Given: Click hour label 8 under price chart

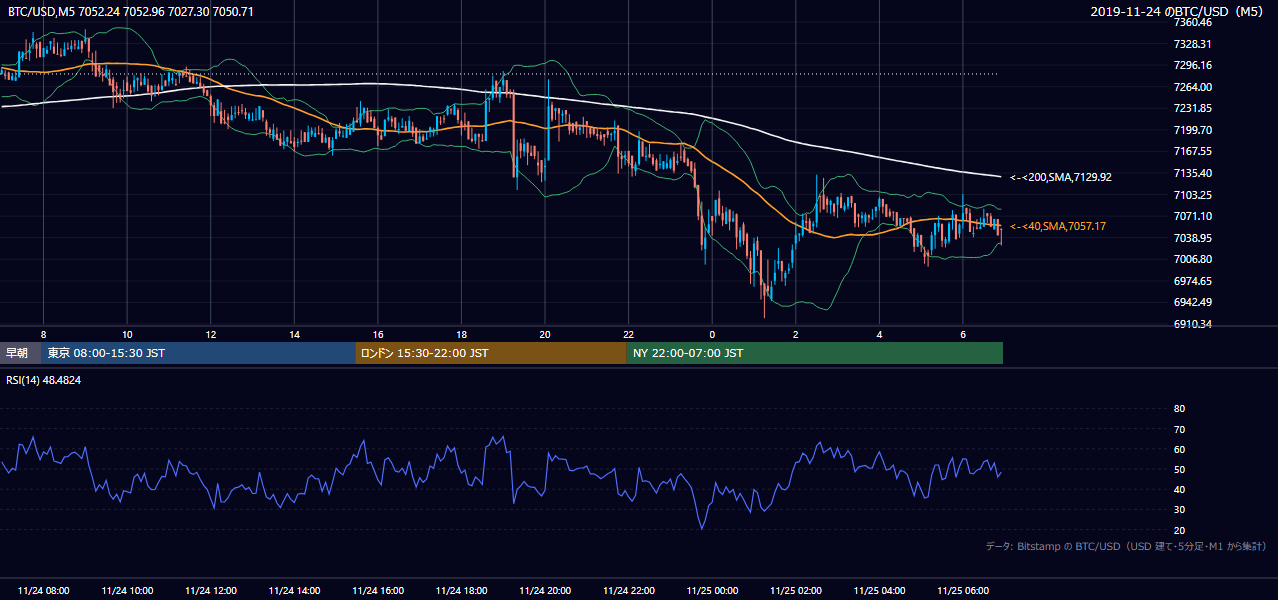Looking at the screenshot, I should coord(43,334).
